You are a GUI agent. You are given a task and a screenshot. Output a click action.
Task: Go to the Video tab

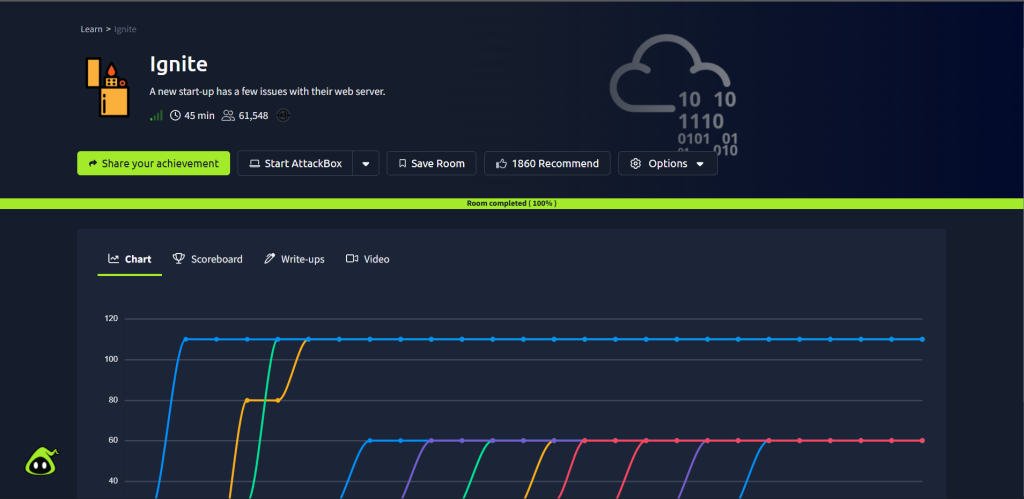click(x=368, y=259)
